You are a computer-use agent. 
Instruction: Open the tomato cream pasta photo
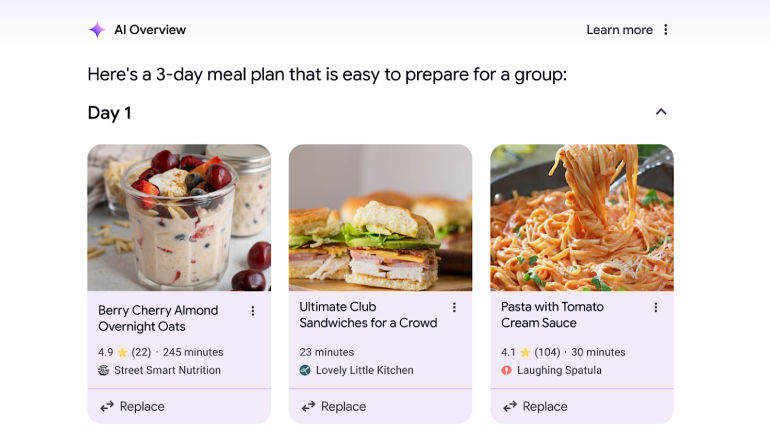[x=582, y=217]
